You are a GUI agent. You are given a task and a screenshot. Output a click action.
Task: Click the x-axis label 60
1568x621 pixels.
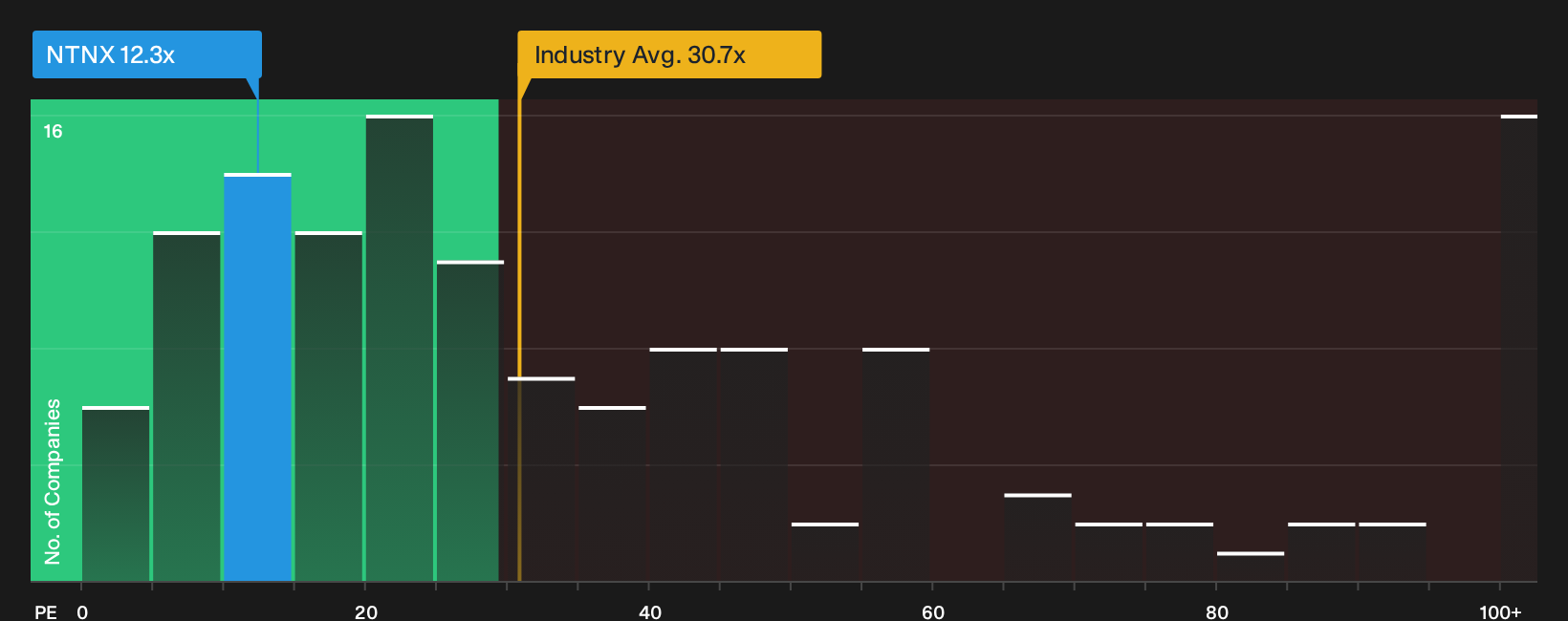(933, 611)
